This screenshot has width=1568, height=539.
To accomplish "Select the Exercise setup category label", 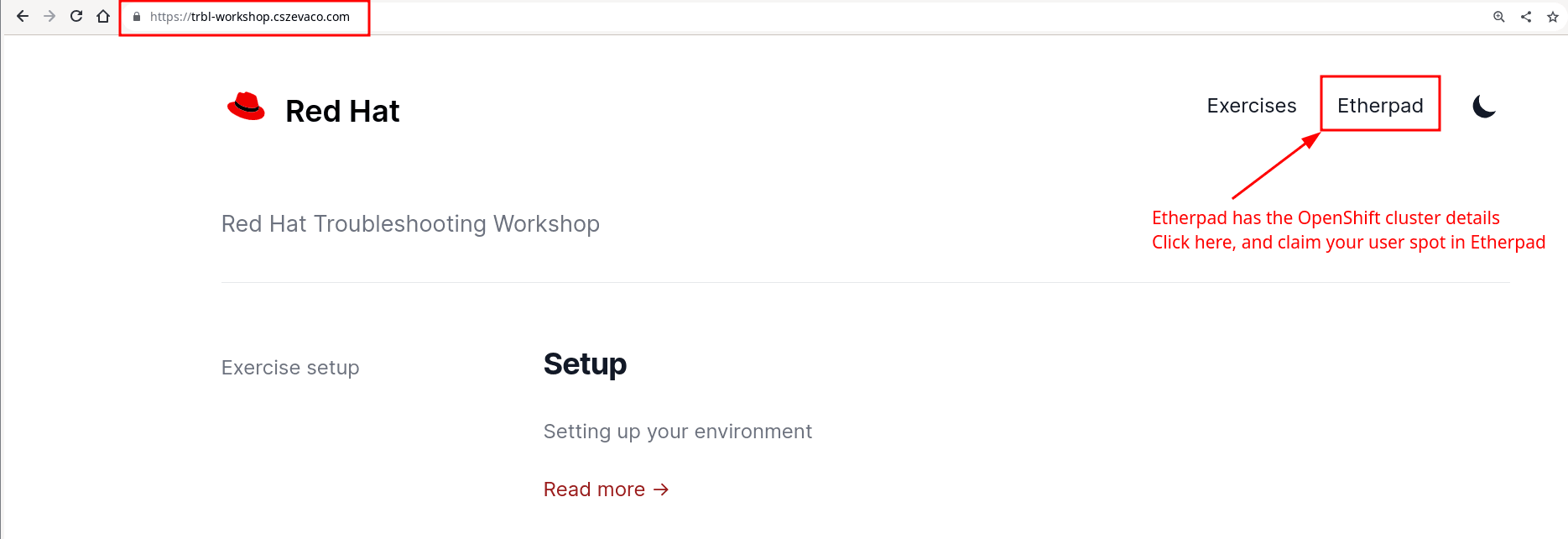I will (x=290, y=368).
